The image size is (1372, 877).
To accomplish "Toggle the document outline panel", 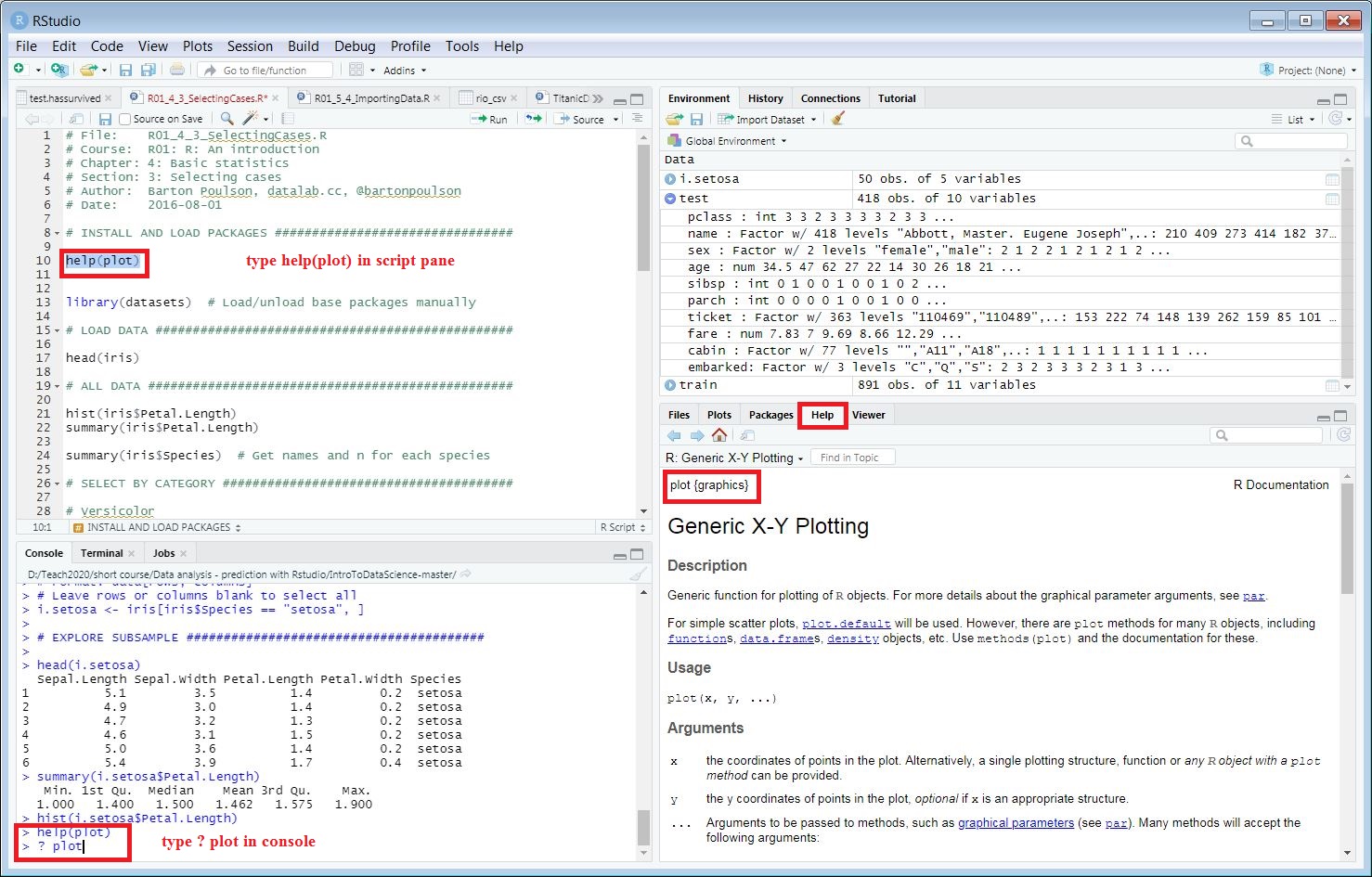I will coord(636,119).
